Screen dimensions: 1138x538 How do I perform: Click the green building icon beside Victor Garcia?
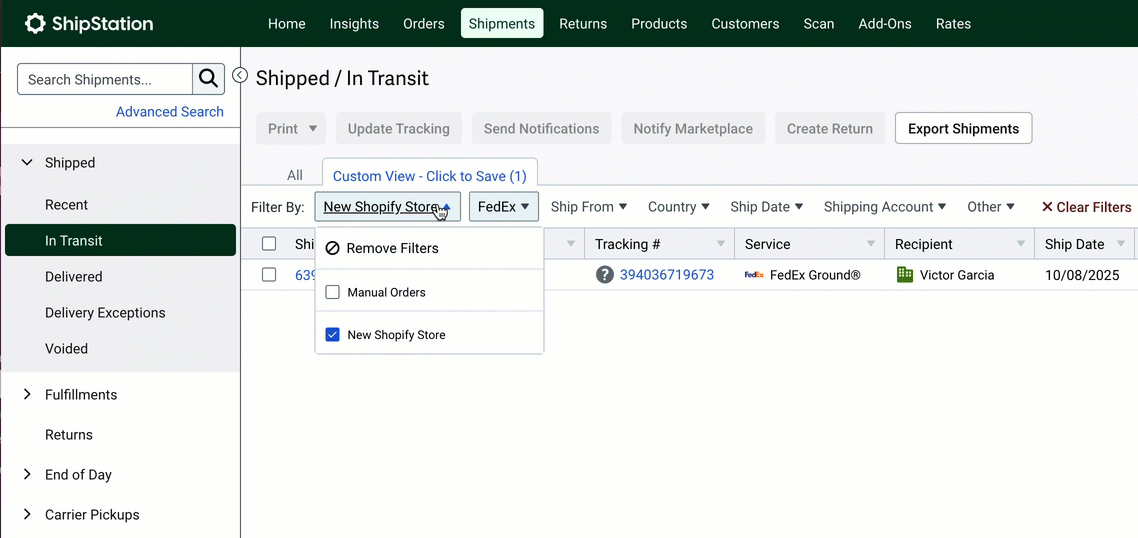(x=904, y=275)
